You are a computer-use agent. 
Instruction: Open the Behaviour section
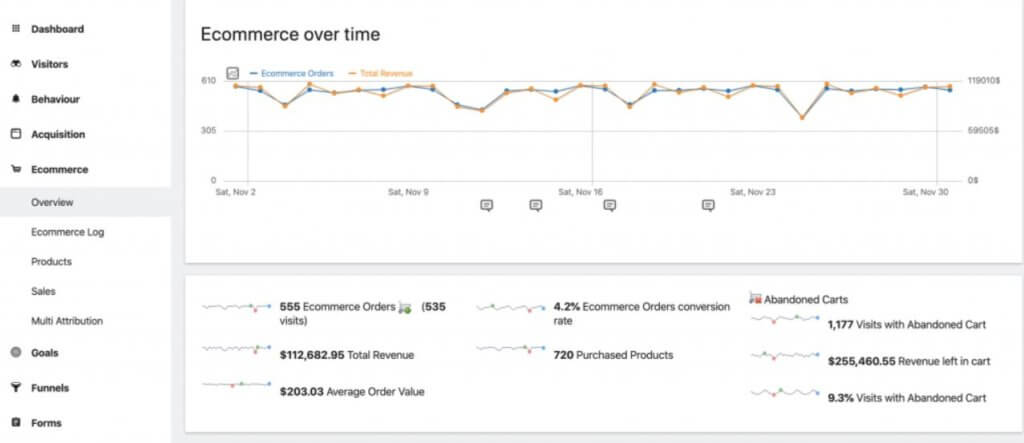click(56, 99)
